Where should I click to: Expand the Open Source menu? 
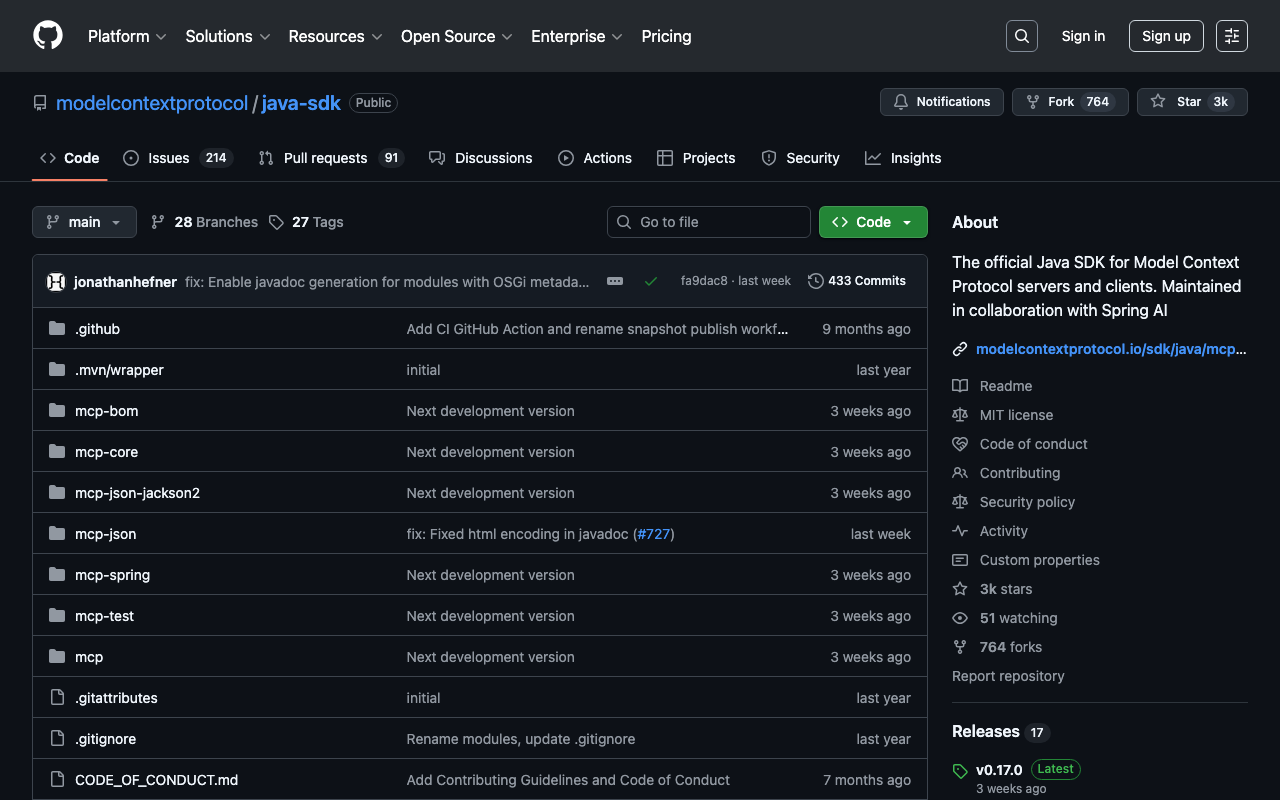[x=456, y=36]
